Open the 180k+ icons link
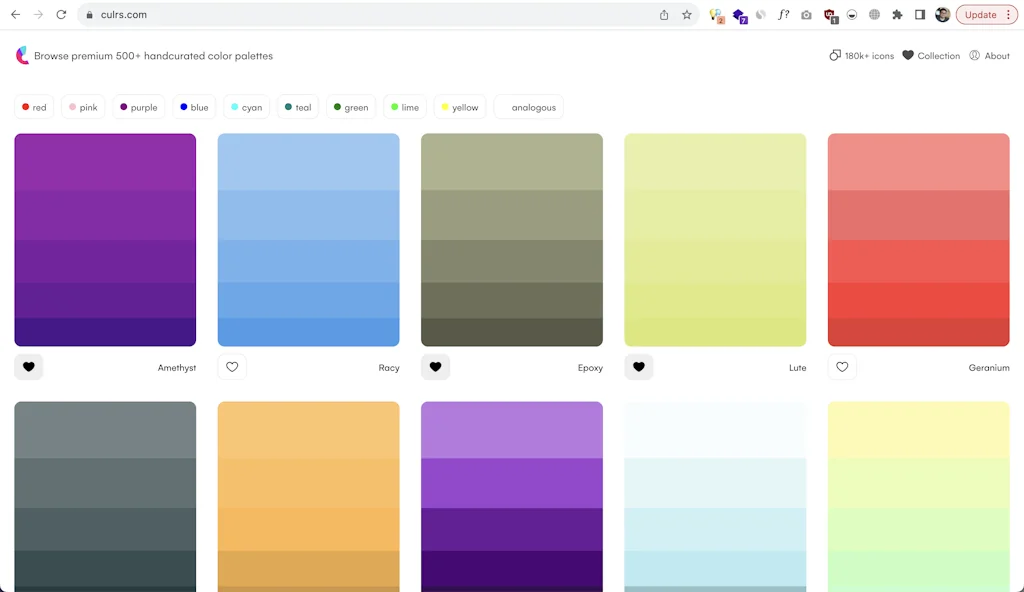This screenshot has height=592, width=1024. click(x=861, y=56)
